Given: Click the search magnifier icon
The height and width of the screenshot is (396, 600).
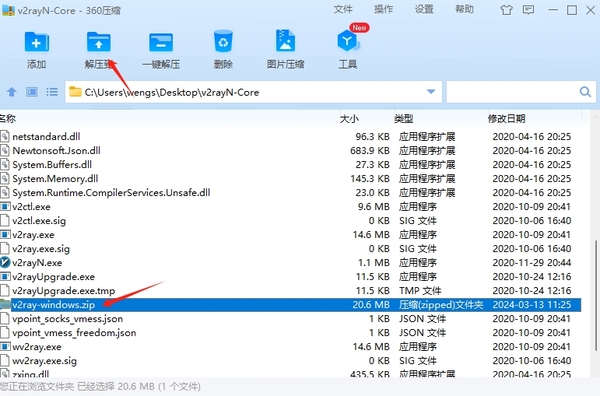Looking at the screenshot, I should (x=585, y=92).
